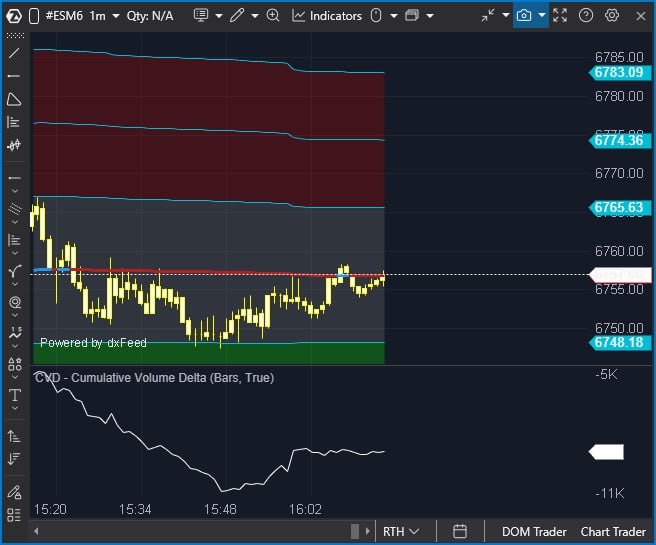Image resolution: width=656 pixels, height=545 pixels.
Task: Select the pencil drawing tool icon
Action: pos(237,15)
